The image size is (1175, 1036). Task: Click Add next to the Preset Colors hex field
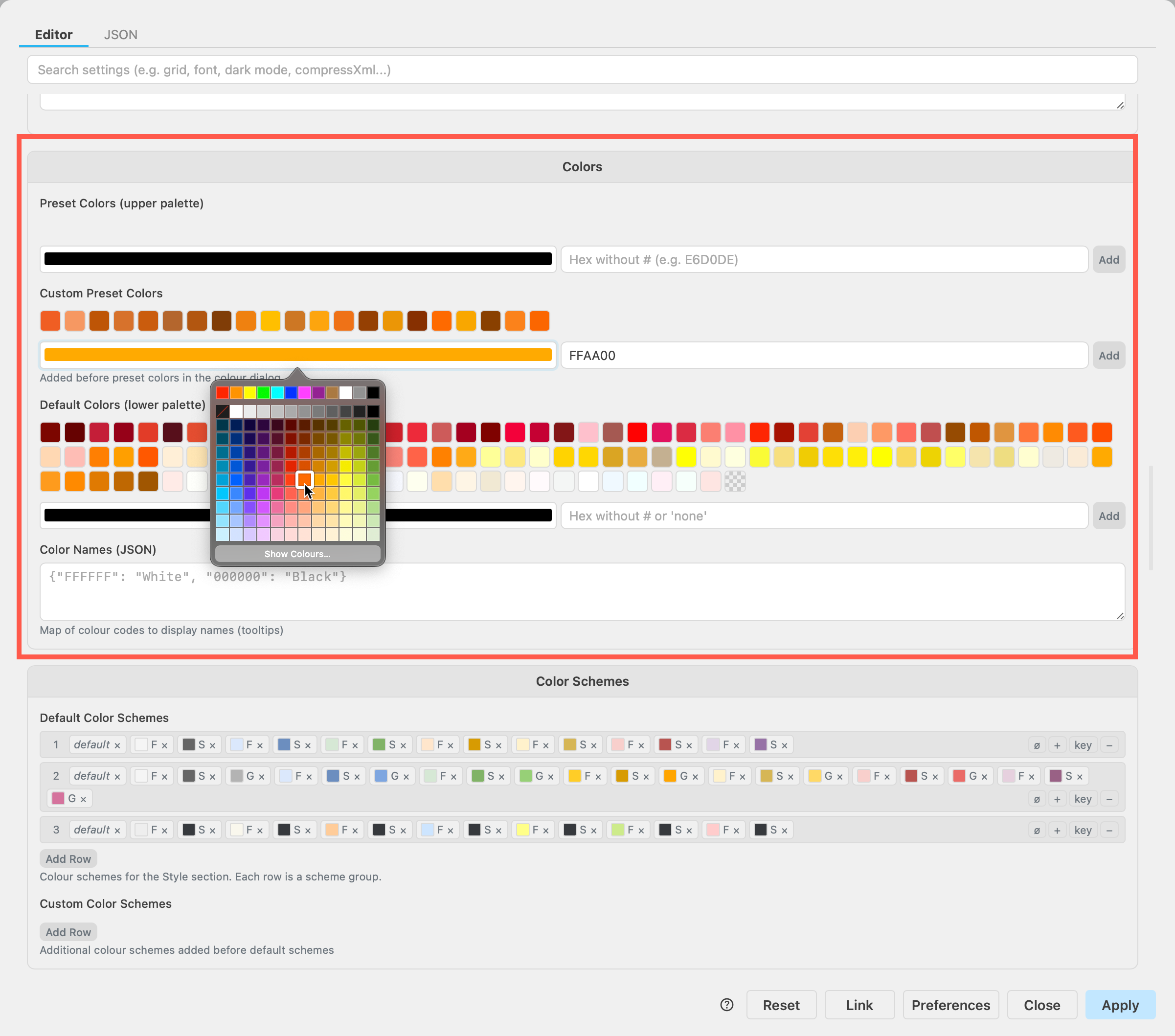pos(1109,259)
